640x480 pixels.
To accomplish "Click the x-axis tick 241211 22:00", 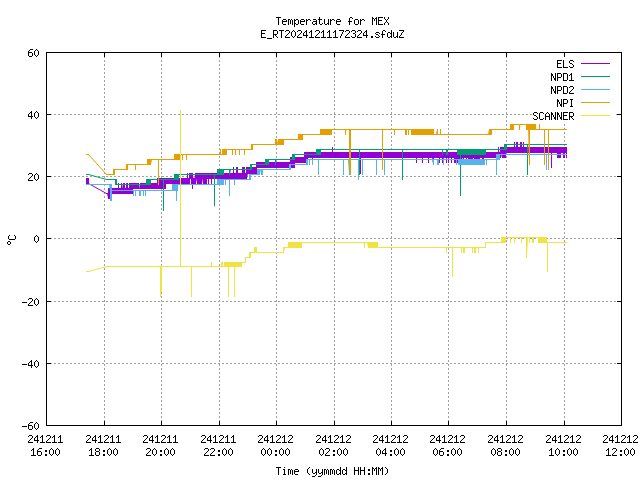I will point(218,446).
